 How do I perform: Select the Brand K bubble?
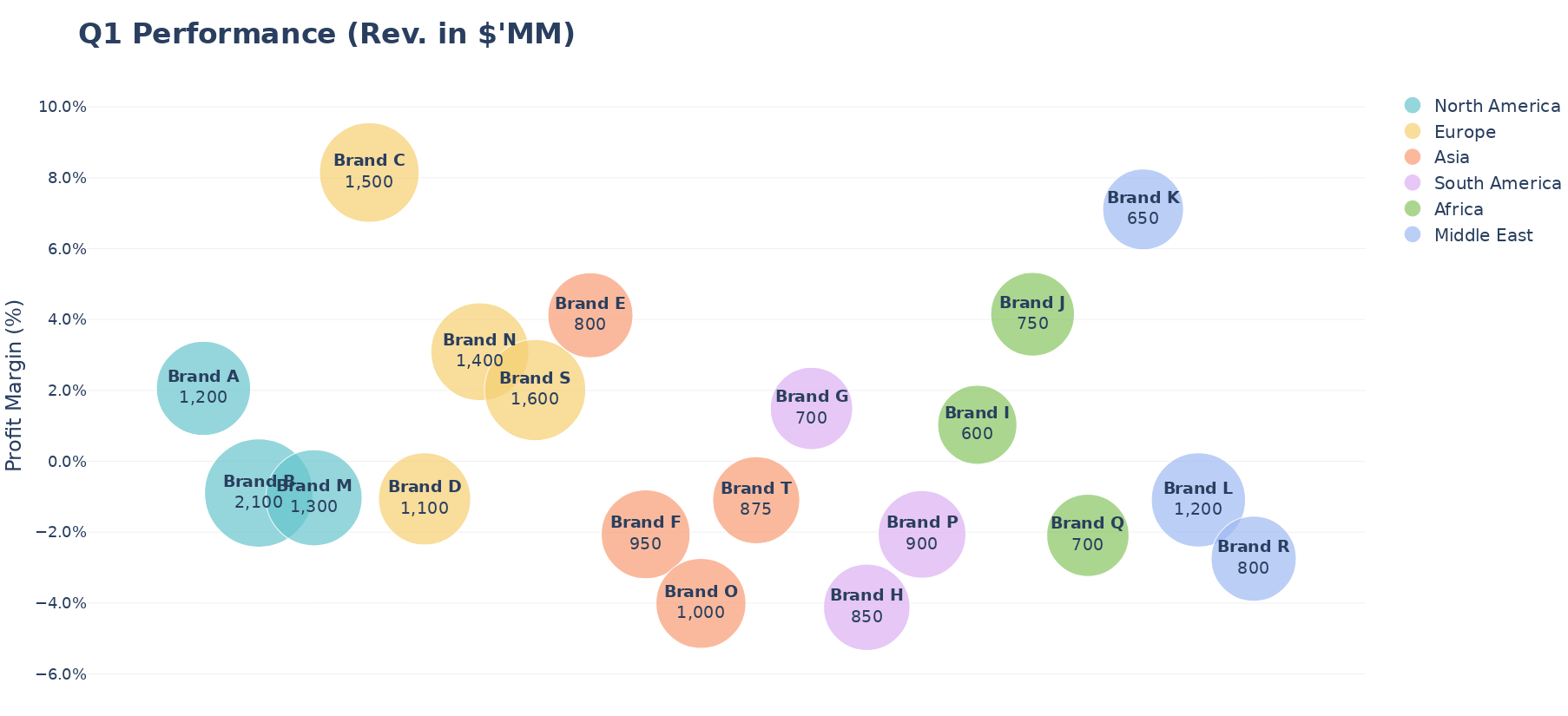pyautogui.click(x=1143, y=209)
